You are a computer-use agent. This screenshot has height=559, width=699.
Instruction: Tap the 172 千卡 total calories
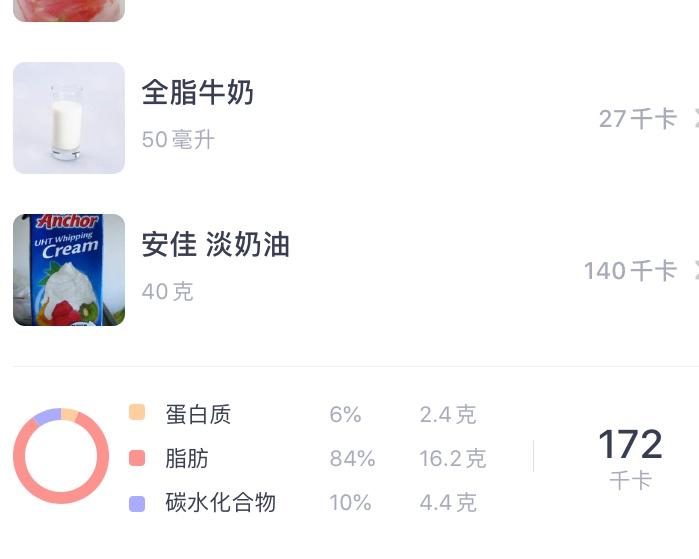tap(630, 457)
